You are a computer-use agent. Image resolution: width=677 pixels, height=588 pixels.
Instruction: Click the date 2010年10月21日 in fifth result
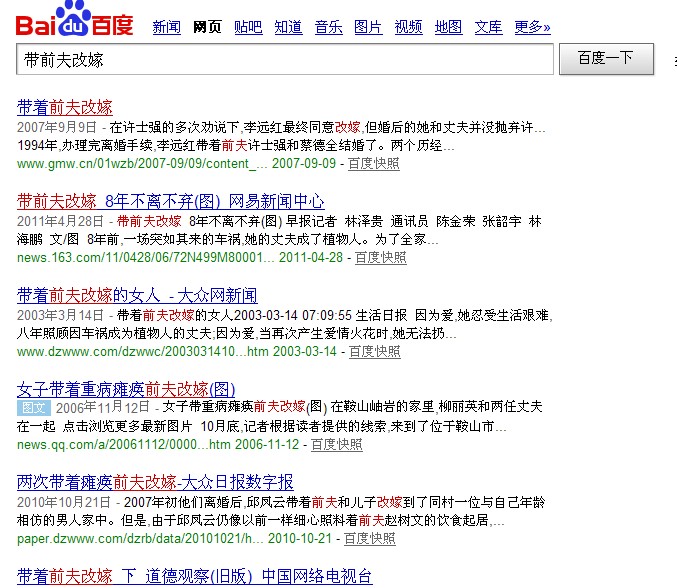63,503
